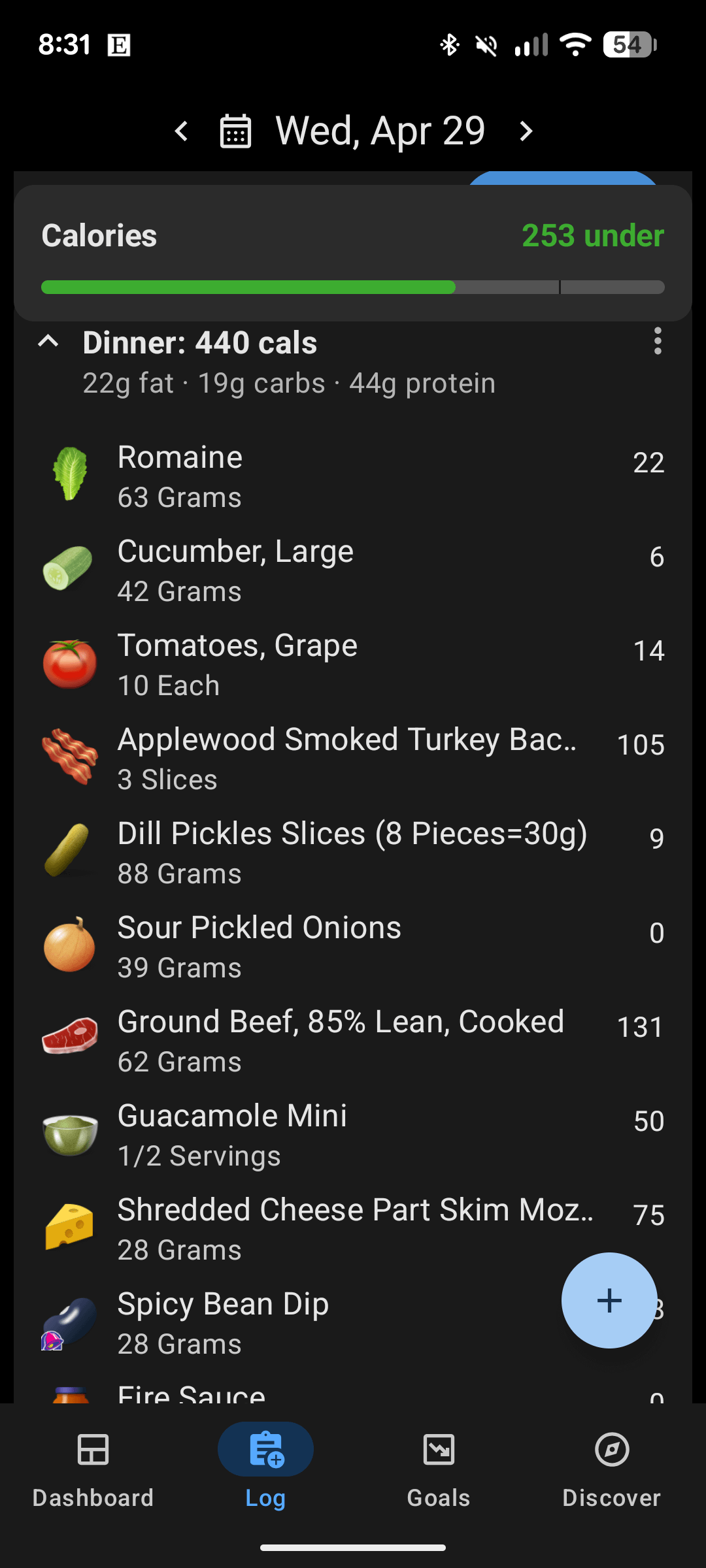This screenshot has height=1568, width=706.
Task: Tap the Wed, Apr 29 date label
Action: tap(380, 131)
